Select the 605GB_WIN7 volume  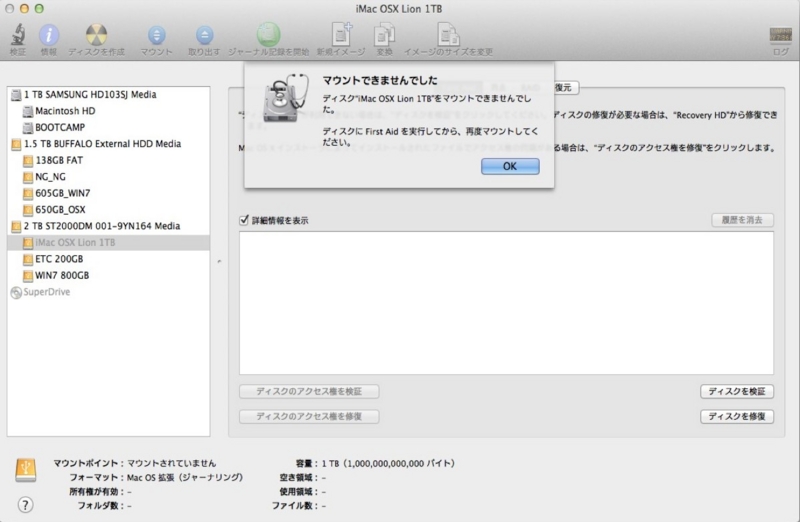108,193
